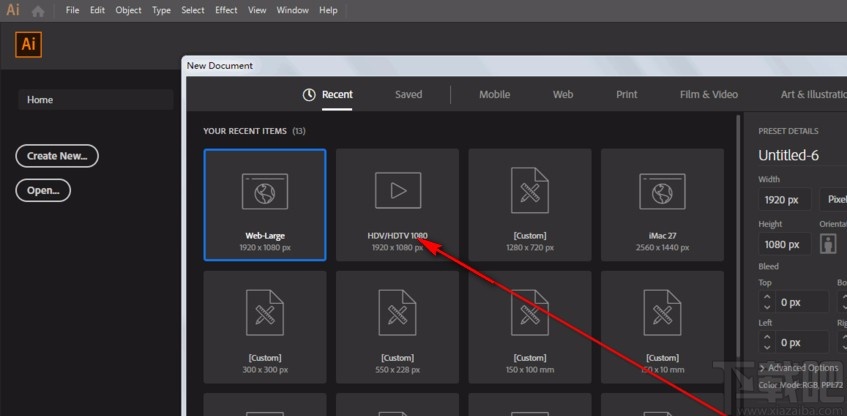Open the Pixels units dropdown

tap(833, 199)
